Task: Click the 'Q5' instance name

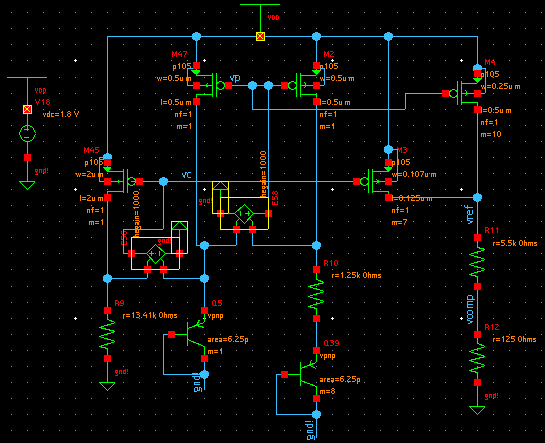Action: tap(217, 303)
